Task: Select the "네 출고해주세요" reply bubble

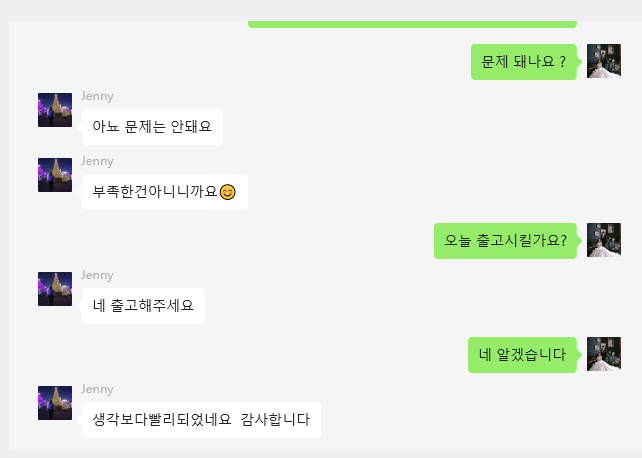Action: click(x=143, y=306)
